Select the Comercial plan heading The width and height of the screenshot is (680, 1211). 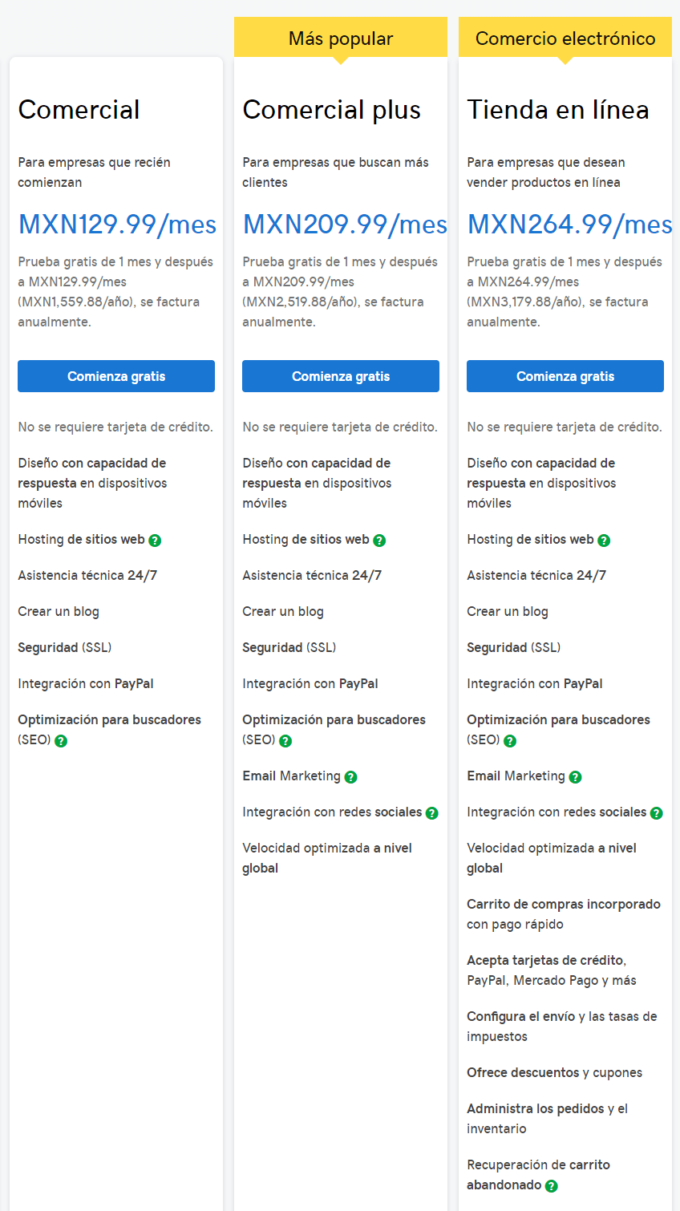79,110
